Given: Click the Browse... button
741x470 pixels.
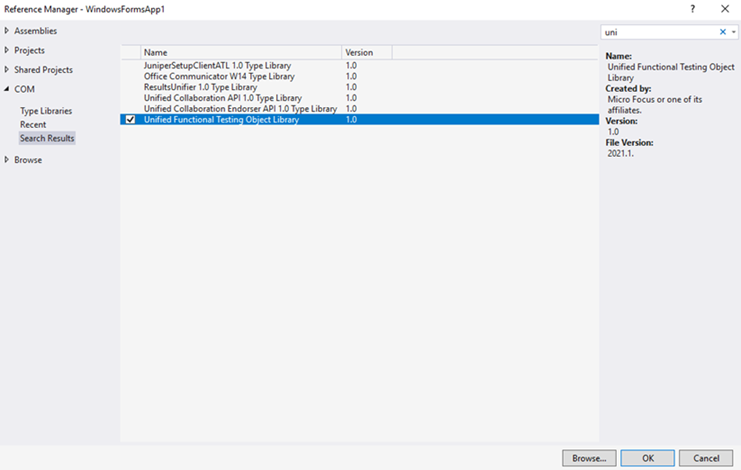Looking at the screenshot, I should tap(588, 458).
